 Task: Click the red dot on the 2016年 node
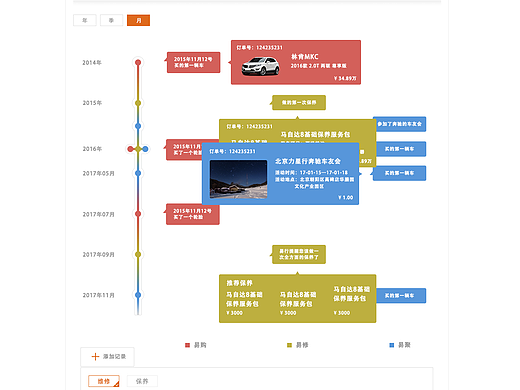click(x=130, y=149)
